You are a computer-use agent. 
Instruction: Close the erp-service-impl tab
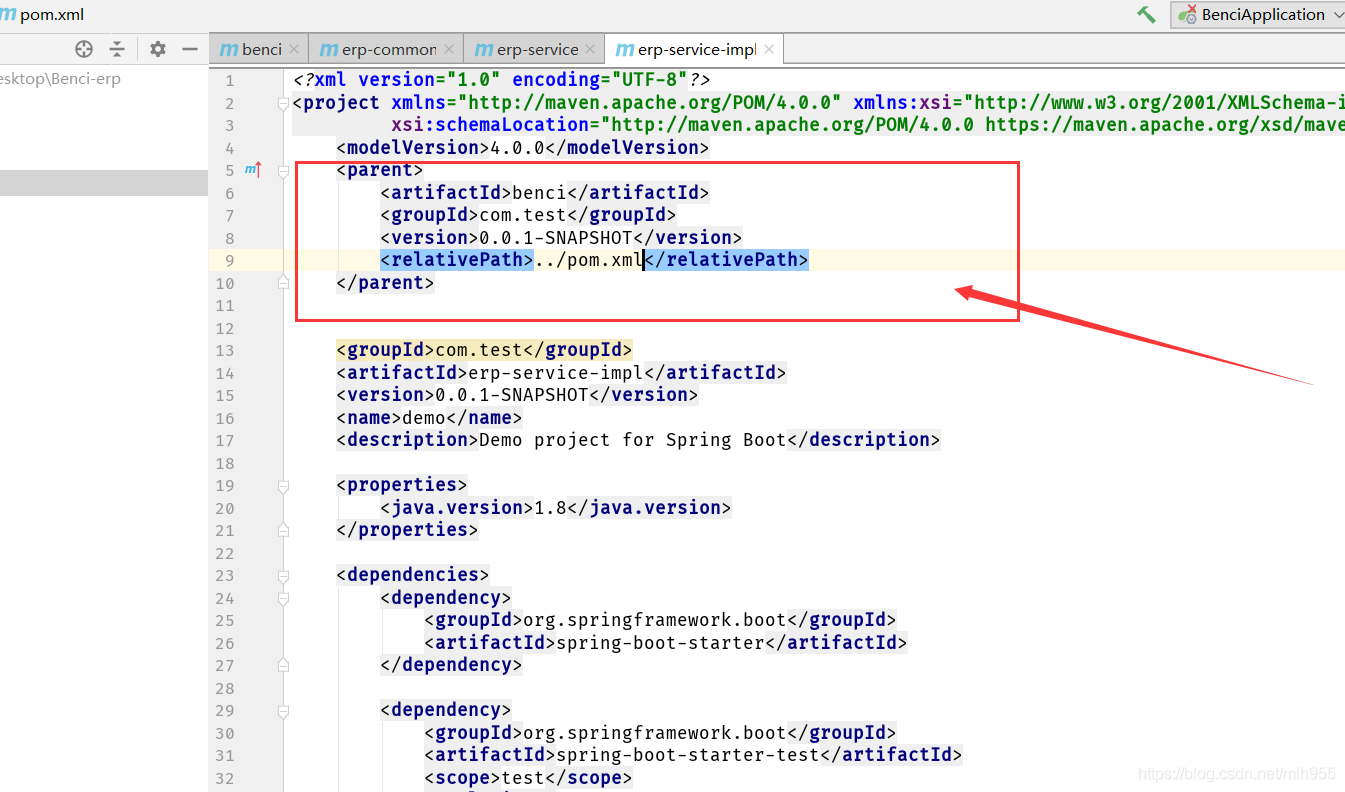click(x=768, y=49)
